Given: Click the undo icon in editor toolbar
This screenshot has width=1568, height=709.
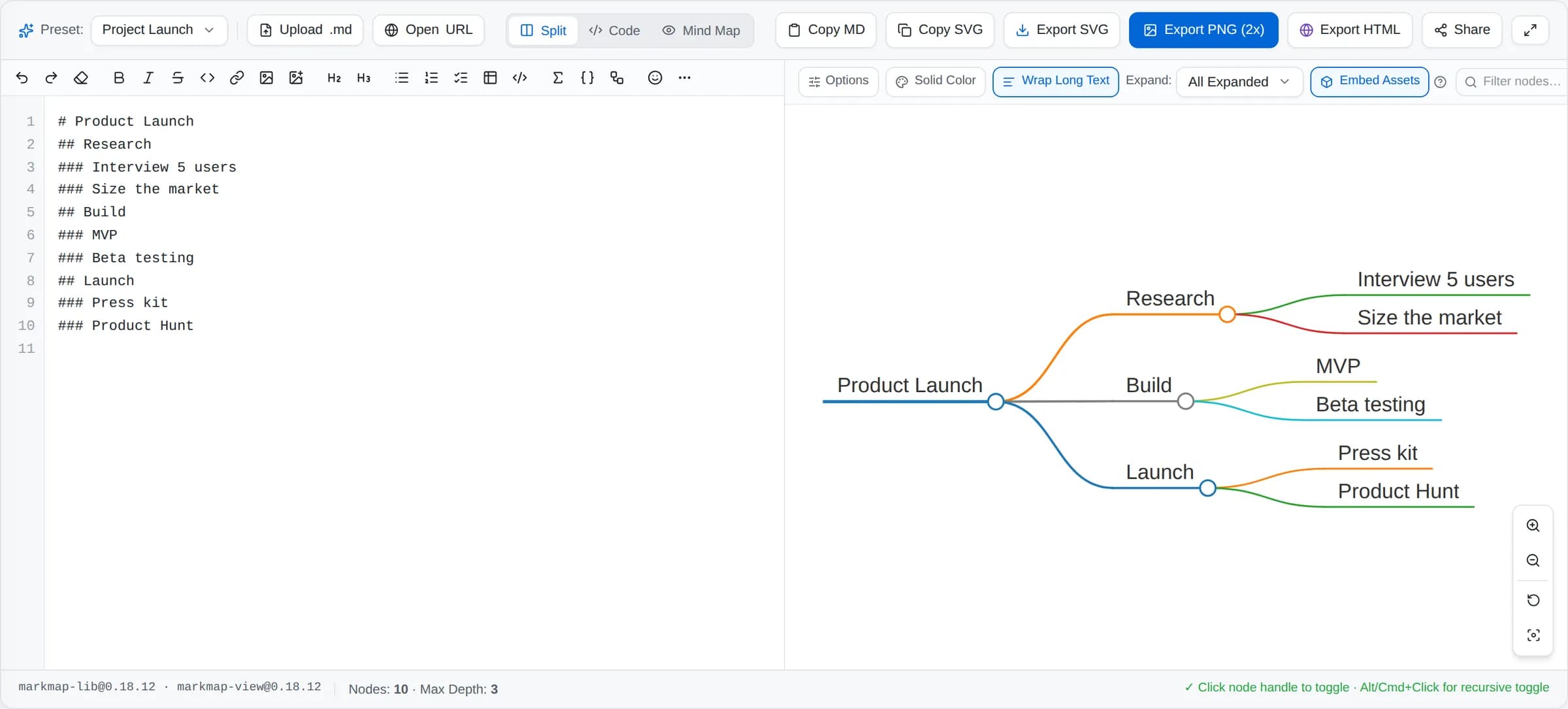Looking at the screenshot, I should pos(22,78).
